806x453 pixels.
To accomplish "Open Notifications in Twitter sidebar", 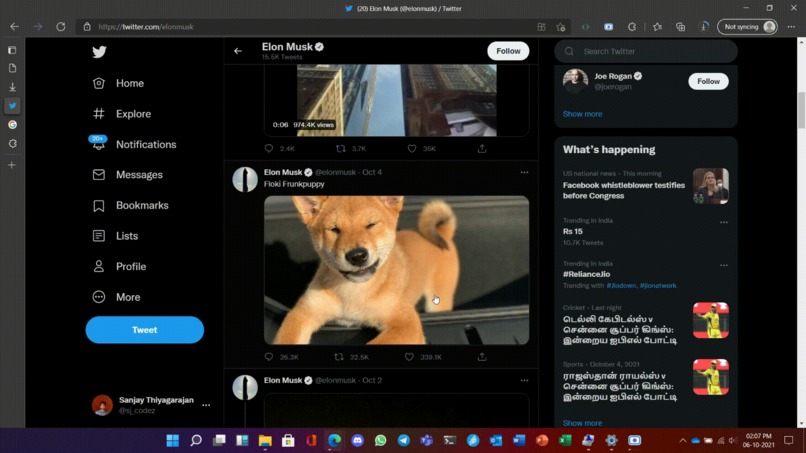I will coord(134,144).
